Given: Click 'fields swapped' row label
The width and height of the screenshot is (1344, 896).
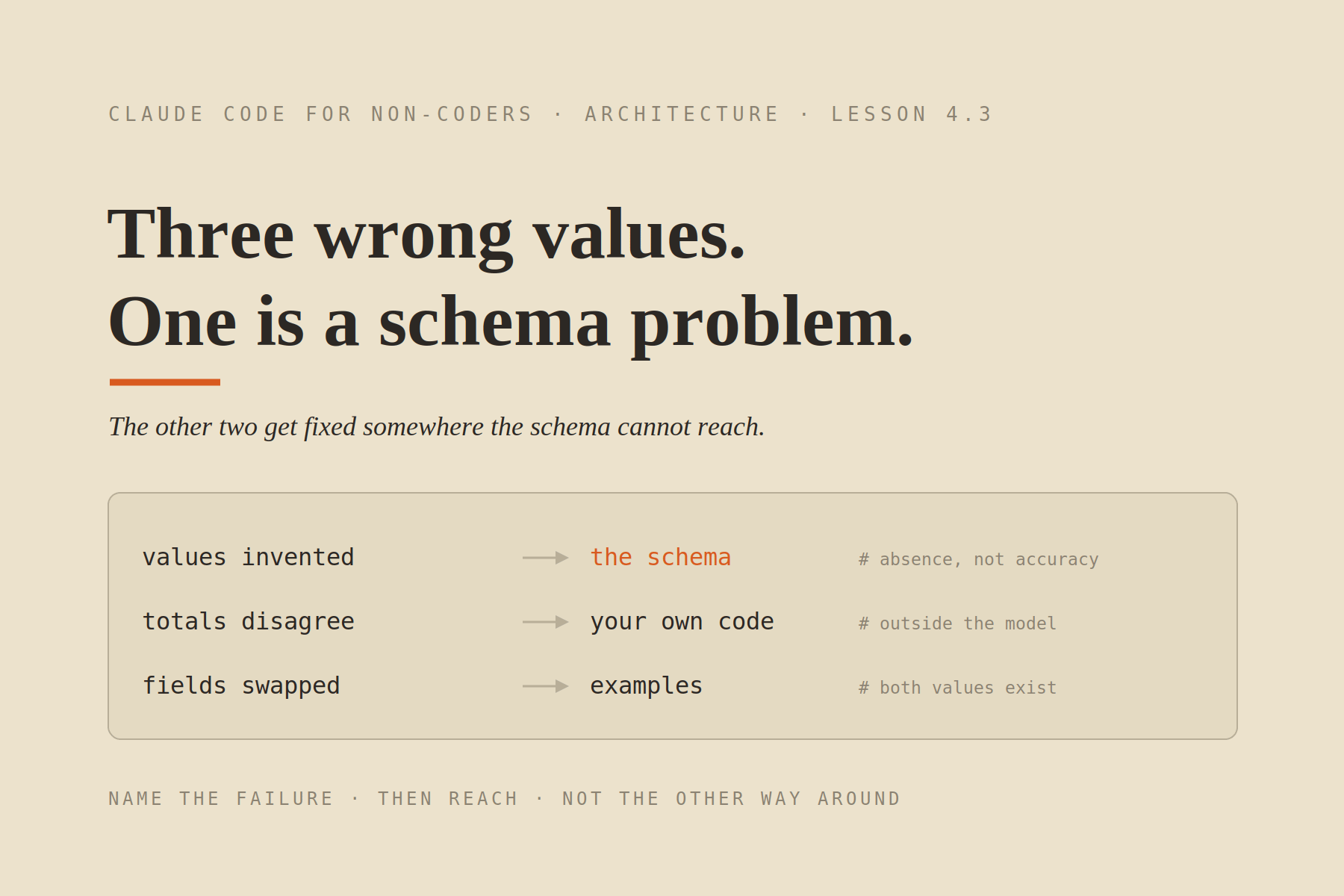Looking at the screenshot, I should 241,686.
